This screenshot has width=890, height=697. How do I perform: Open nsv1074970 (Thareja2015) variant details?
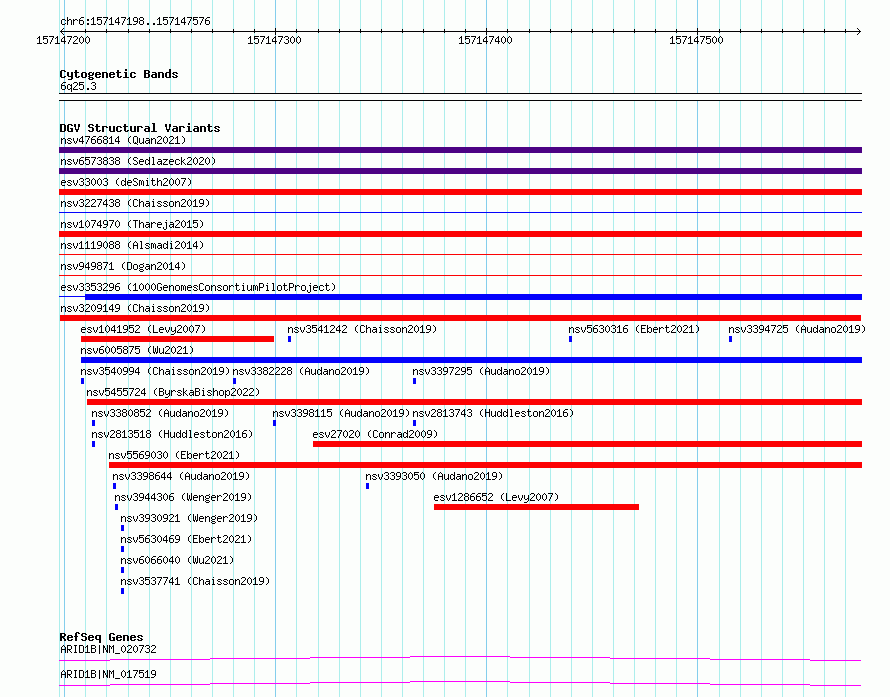coord(132,224)
